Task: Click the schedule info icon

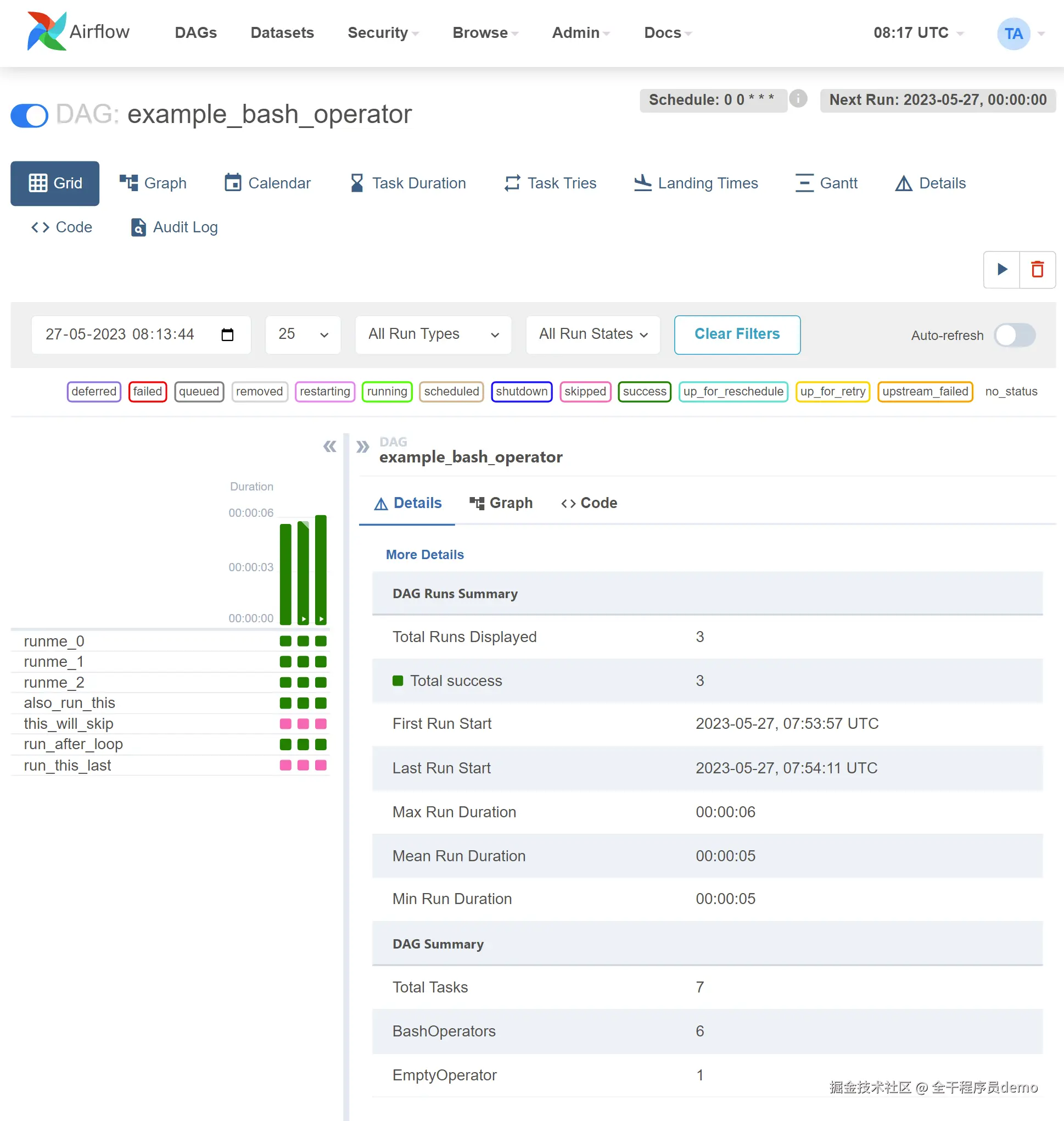Action: [x=798, y=99]
